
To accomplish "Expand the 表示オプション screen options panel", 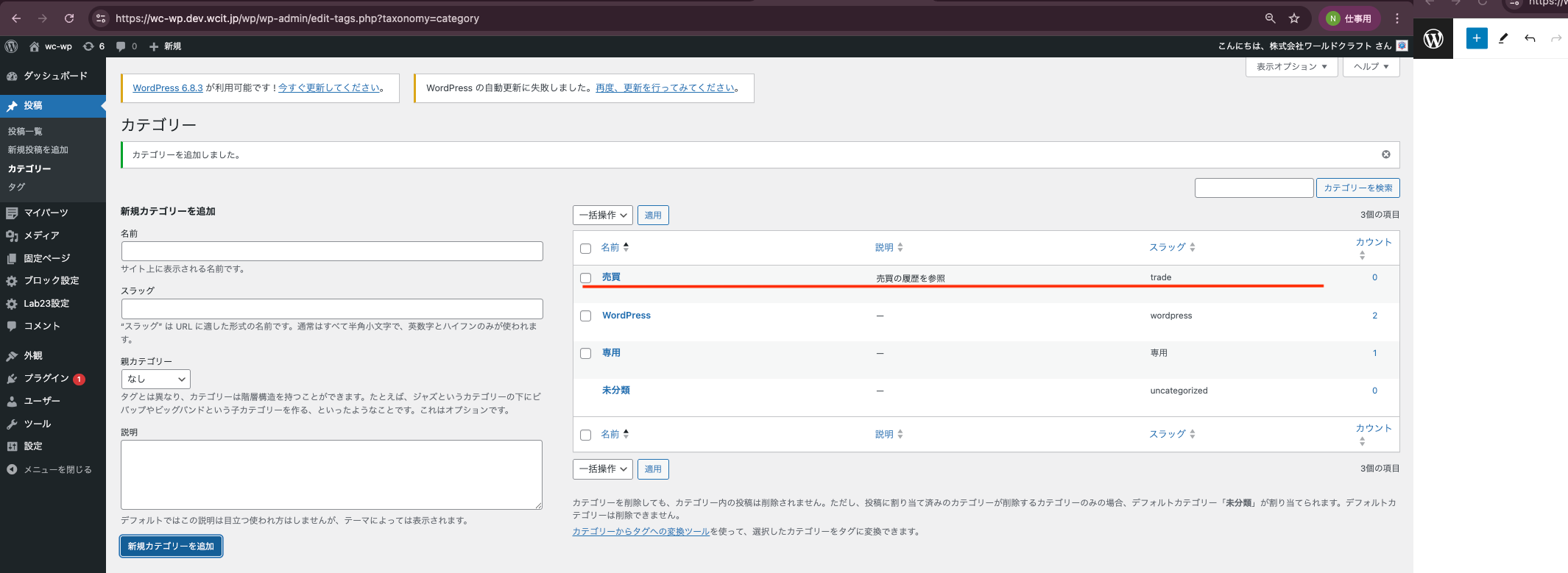I will pos(1291,66).
